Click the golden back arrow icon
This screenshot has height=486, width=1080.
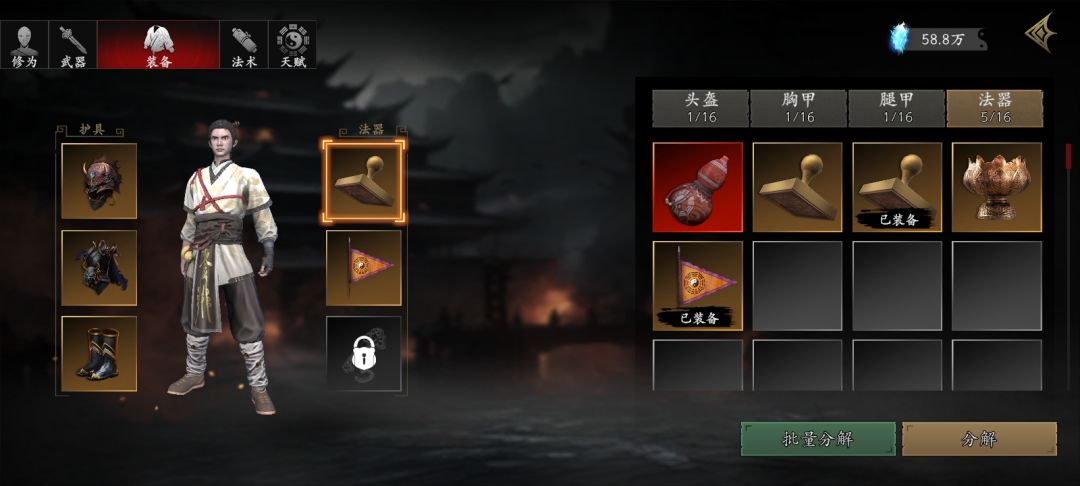[x=1040, y=33]
